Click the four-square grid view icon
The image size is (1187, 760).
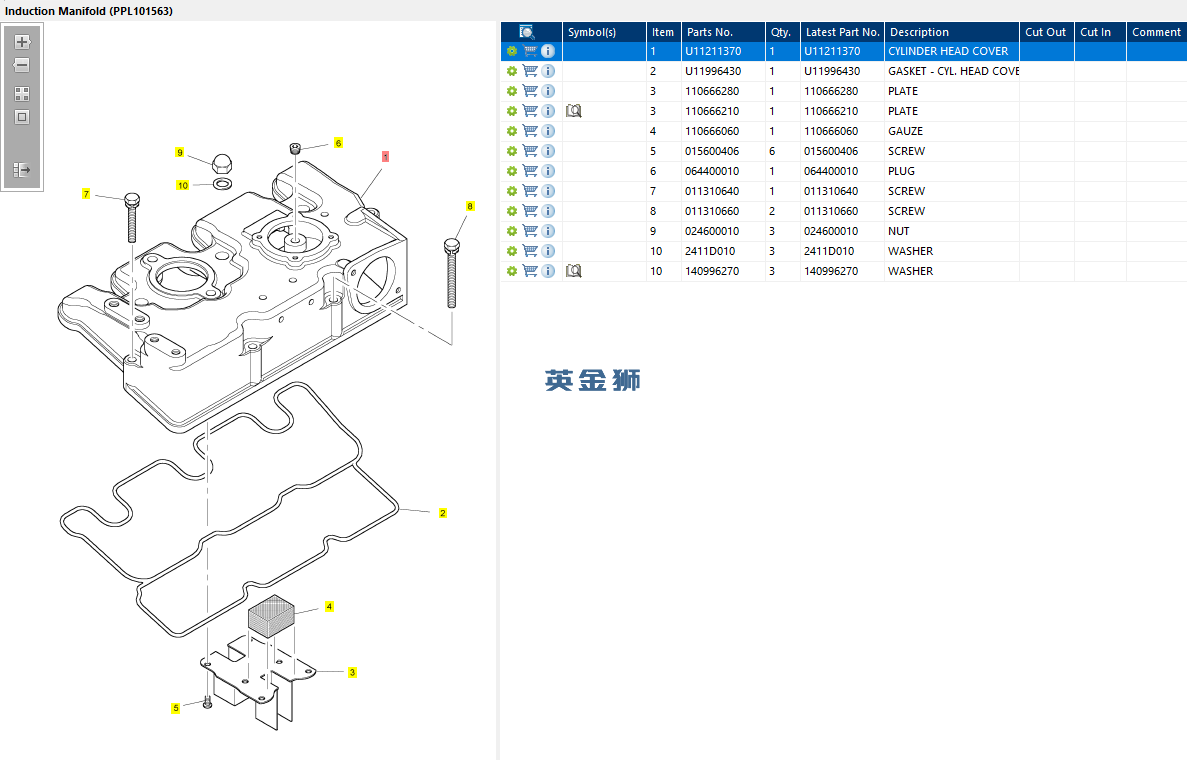point(22,94)
